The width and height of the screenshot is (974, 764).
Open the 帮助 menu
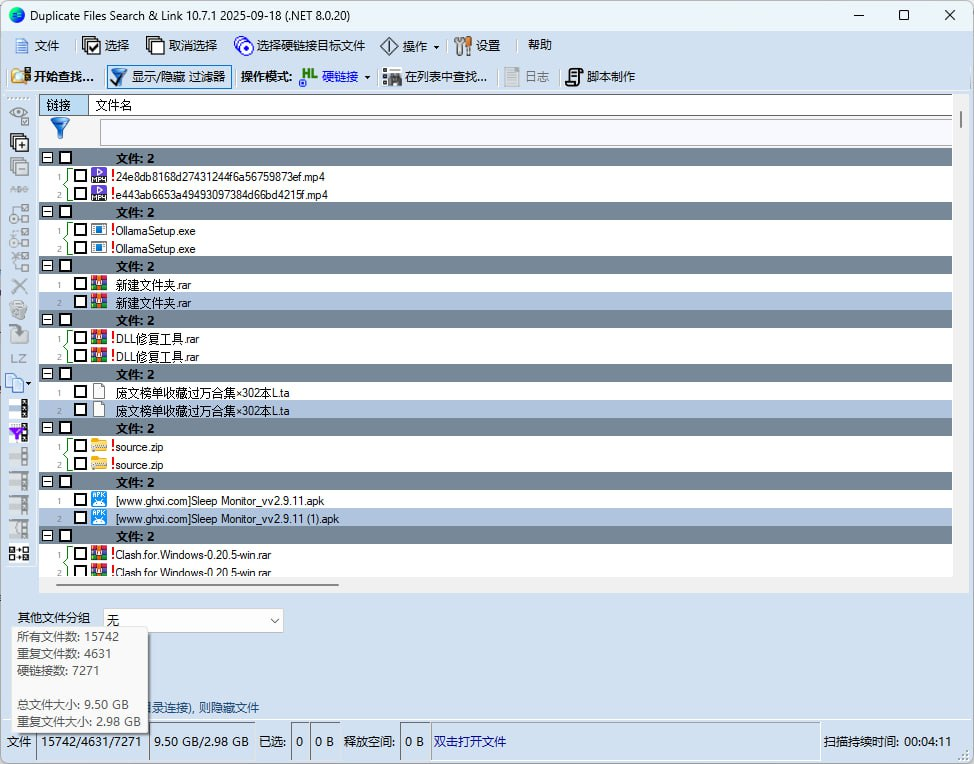pos(539,45)
